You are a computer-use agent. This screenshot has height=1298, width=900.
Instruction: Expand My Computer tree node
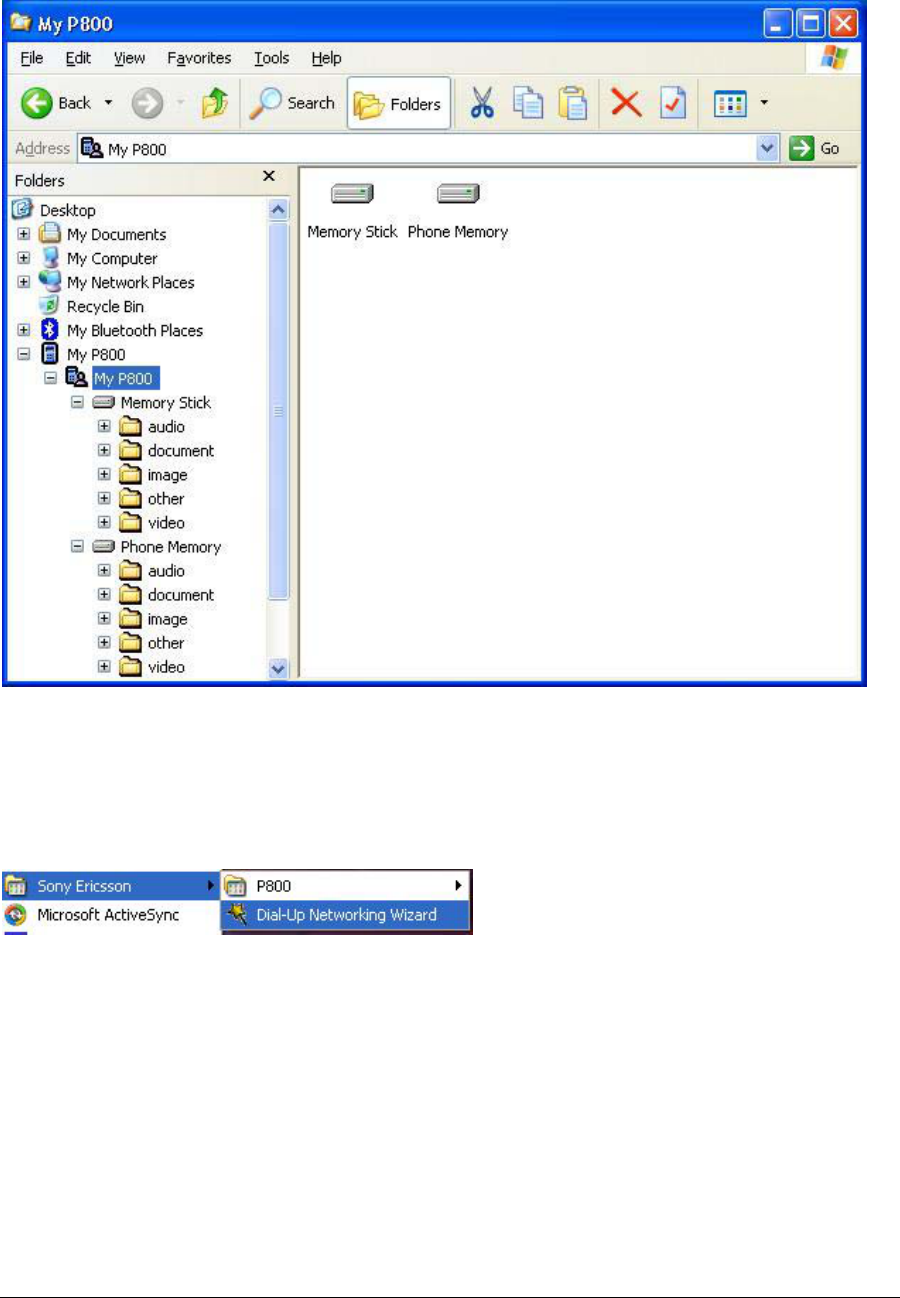24,258
